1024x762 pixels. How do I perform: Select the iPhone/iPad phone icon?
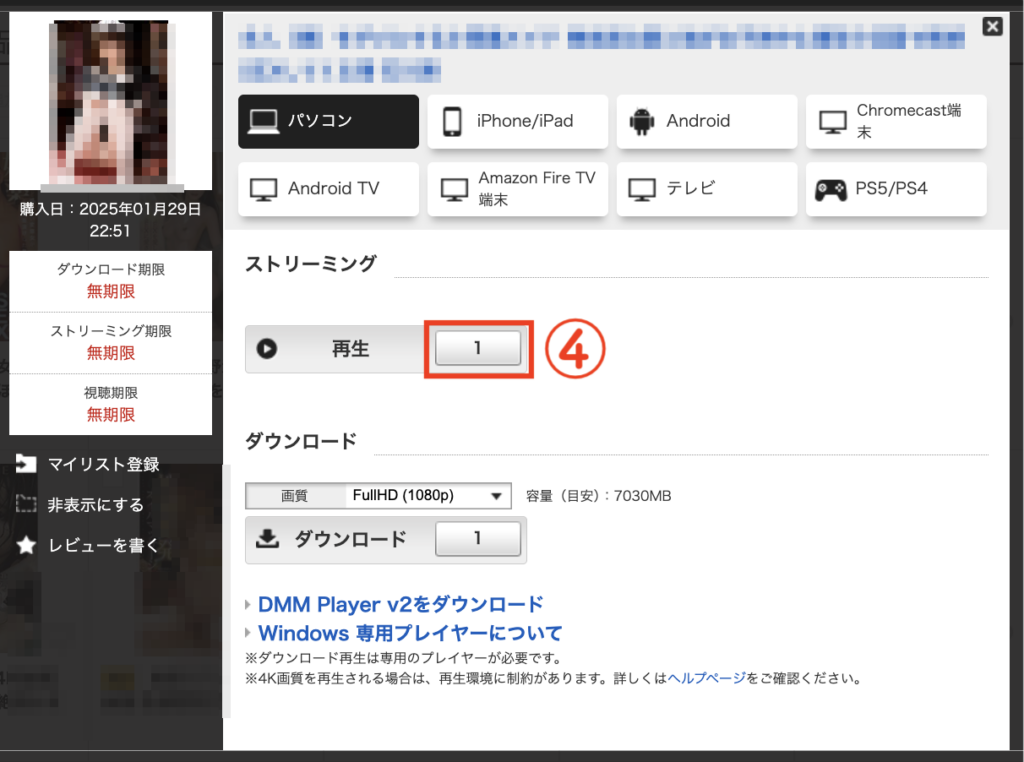click(x=452, y=122)
